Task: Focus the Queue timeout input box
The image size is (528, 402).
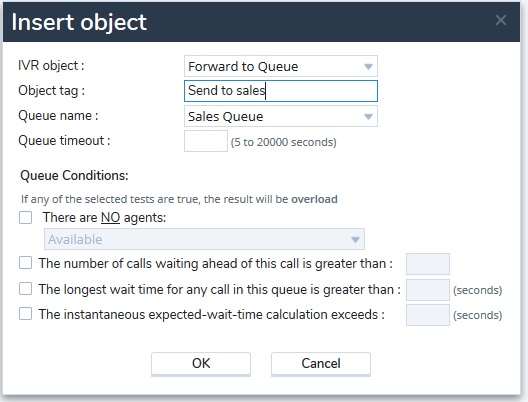Action: (x=206, y=141)
